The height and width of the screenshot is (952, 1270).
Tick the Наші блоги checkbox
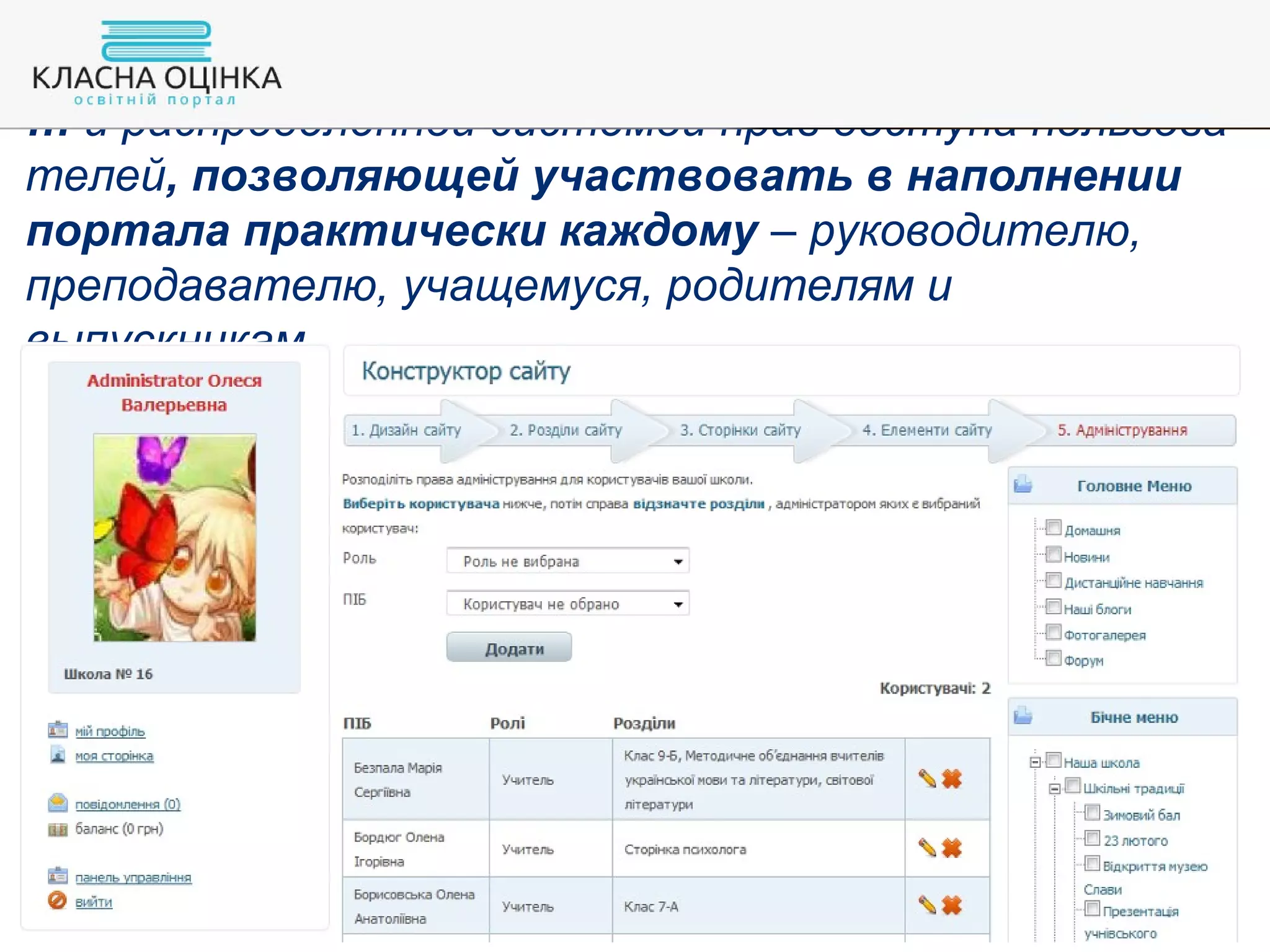pyautogui.click(x=1054, y=606)
